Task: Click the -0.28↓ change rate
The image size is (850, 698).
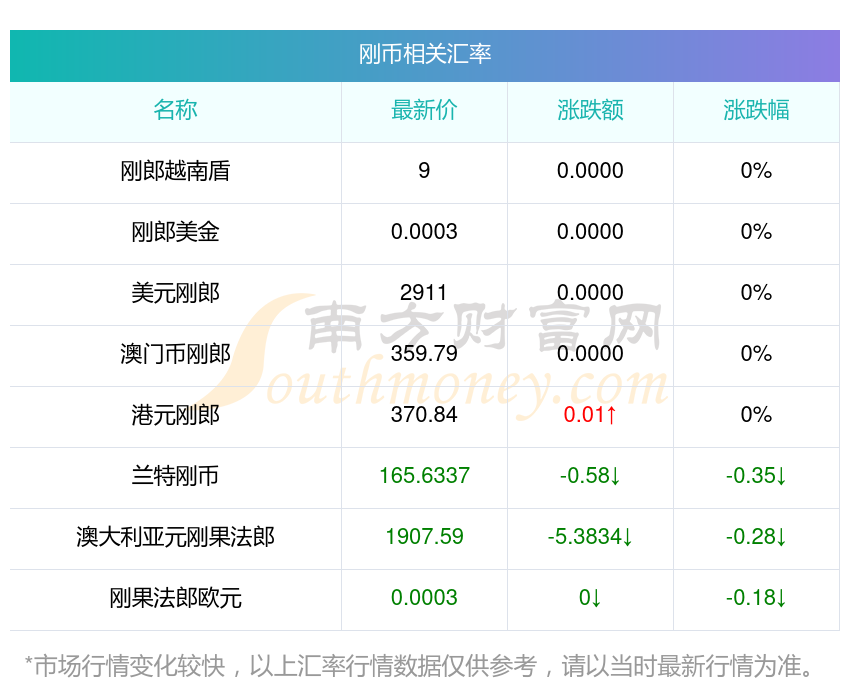Action: [756, 537]
